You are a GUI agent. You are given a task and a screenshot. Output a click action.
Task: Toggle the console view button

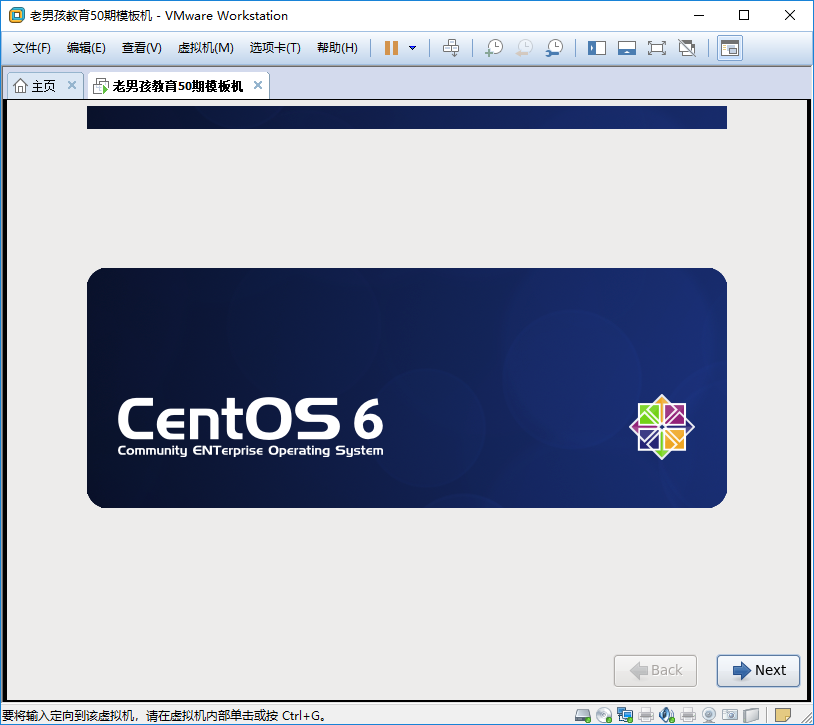730,48
